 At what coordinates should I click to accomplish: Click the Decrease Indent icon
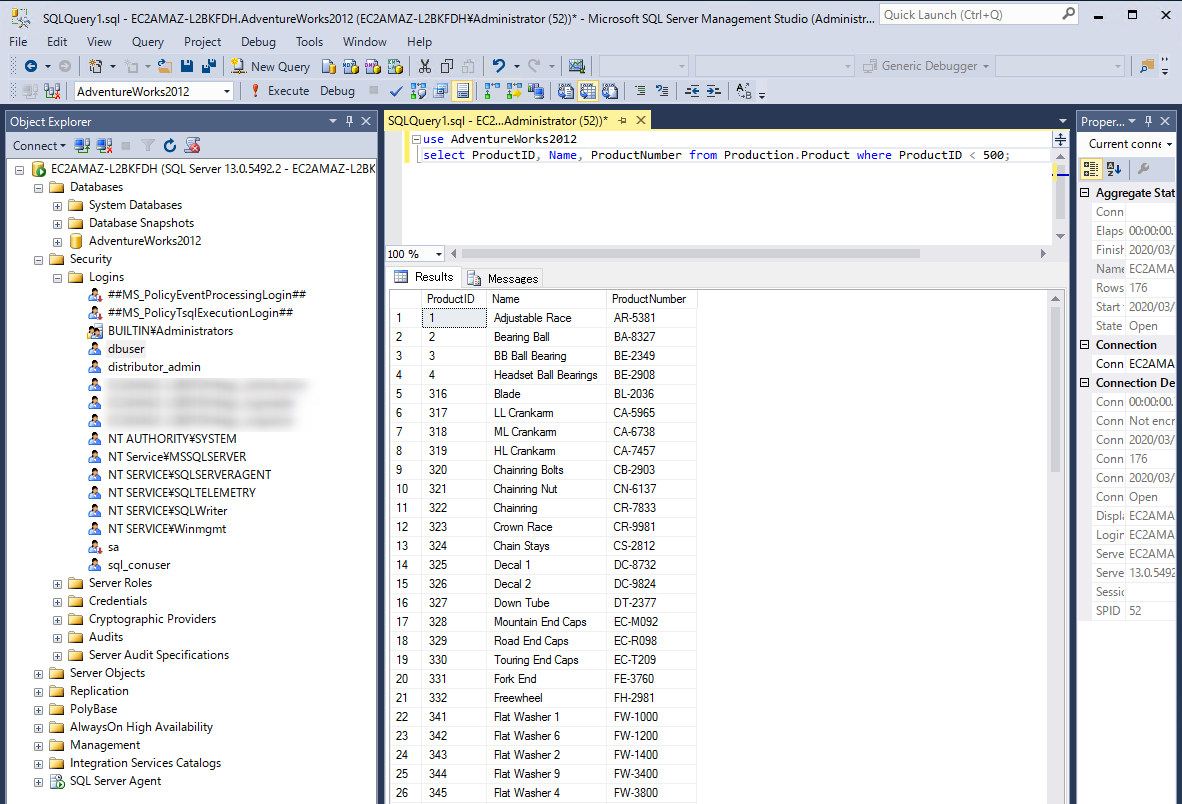pos(691,91)
